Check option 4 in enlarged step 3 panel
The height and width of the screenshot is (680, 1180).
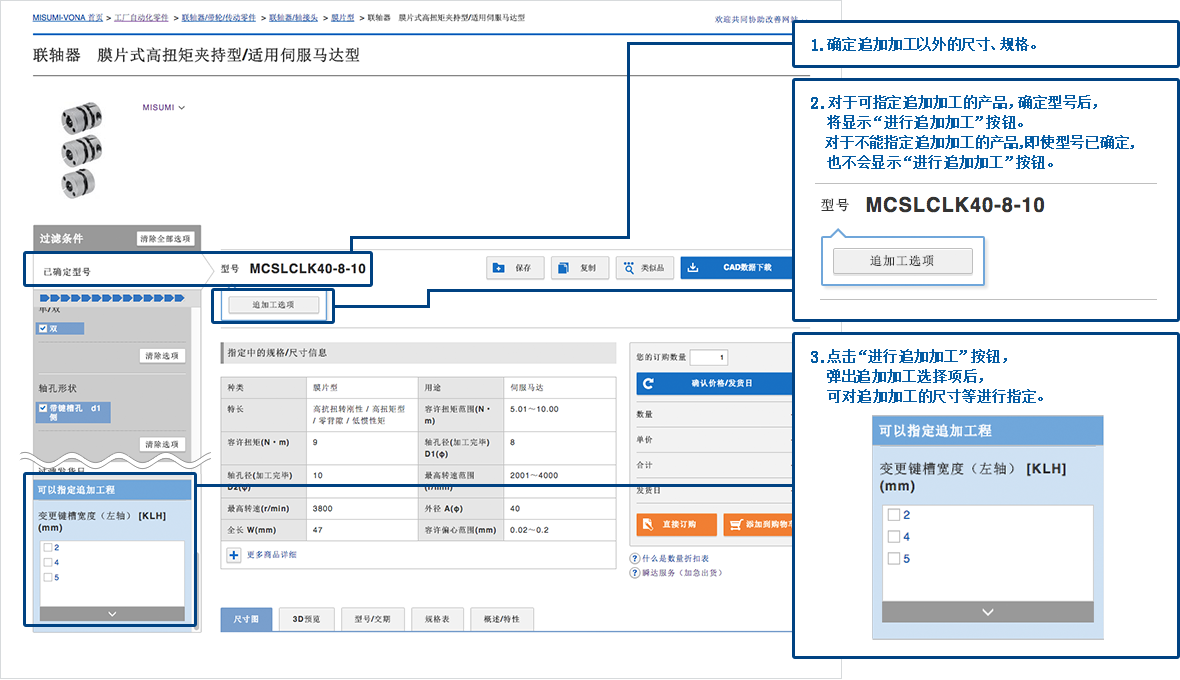pyautogui.click(x=894, y=537)
